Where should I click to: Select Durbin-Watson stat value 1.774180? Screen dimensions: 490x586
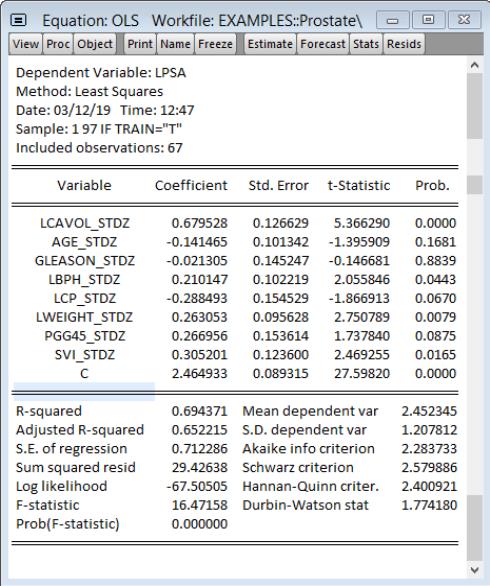pyautogui.click(x=429, y=505)
